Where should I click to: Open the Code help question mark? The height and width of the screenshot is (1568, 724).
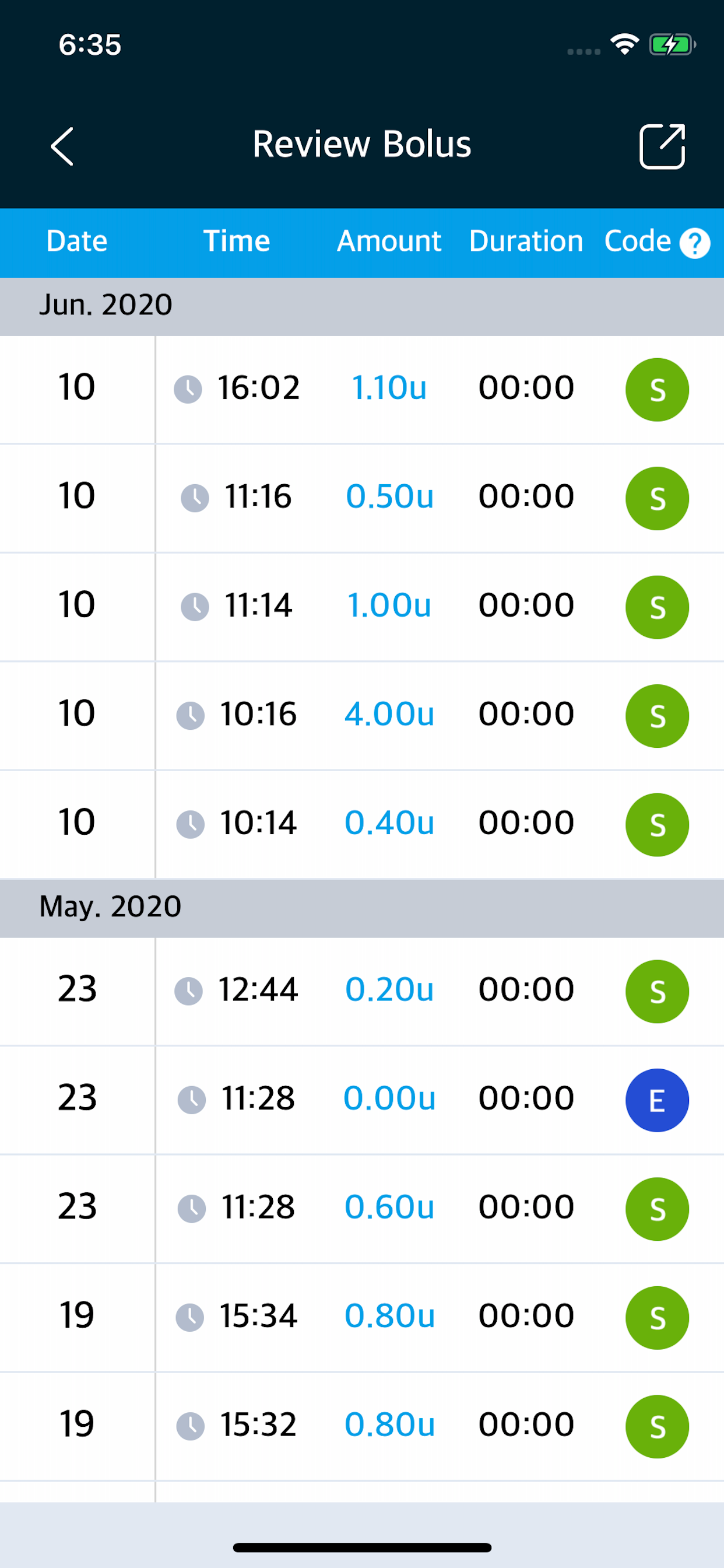(695, 243)
